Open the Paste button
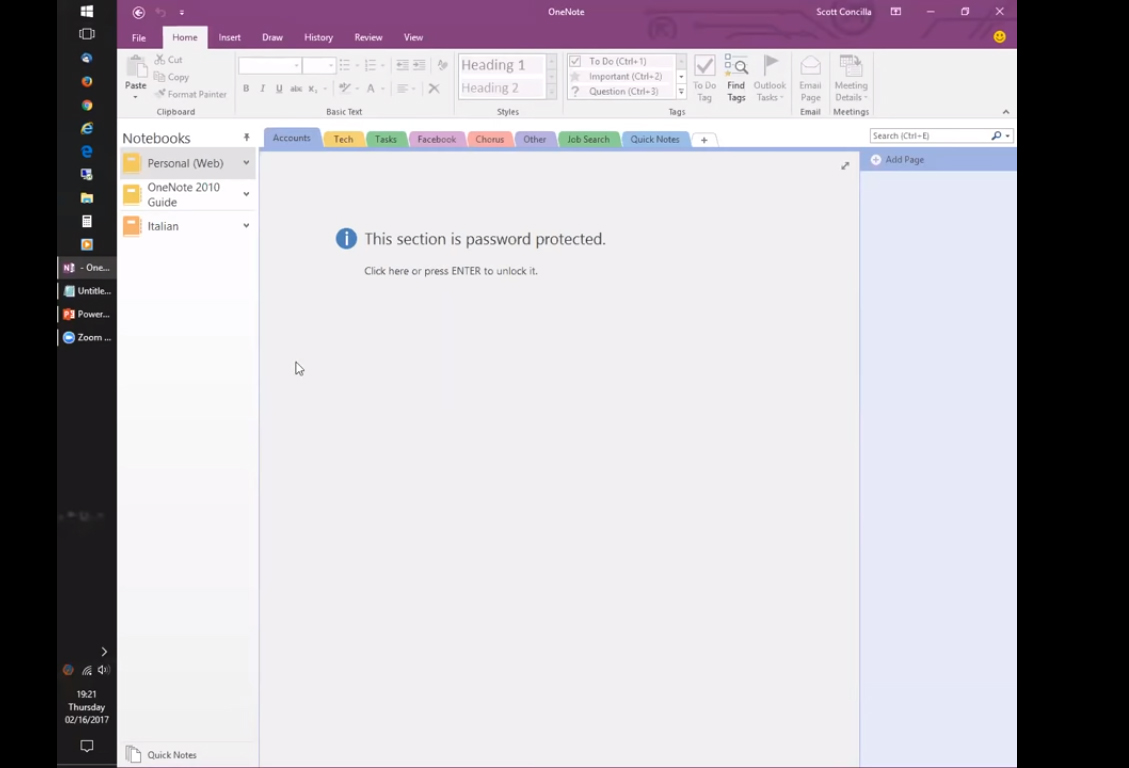This screenshot has height=768, width=1129. 135,76
